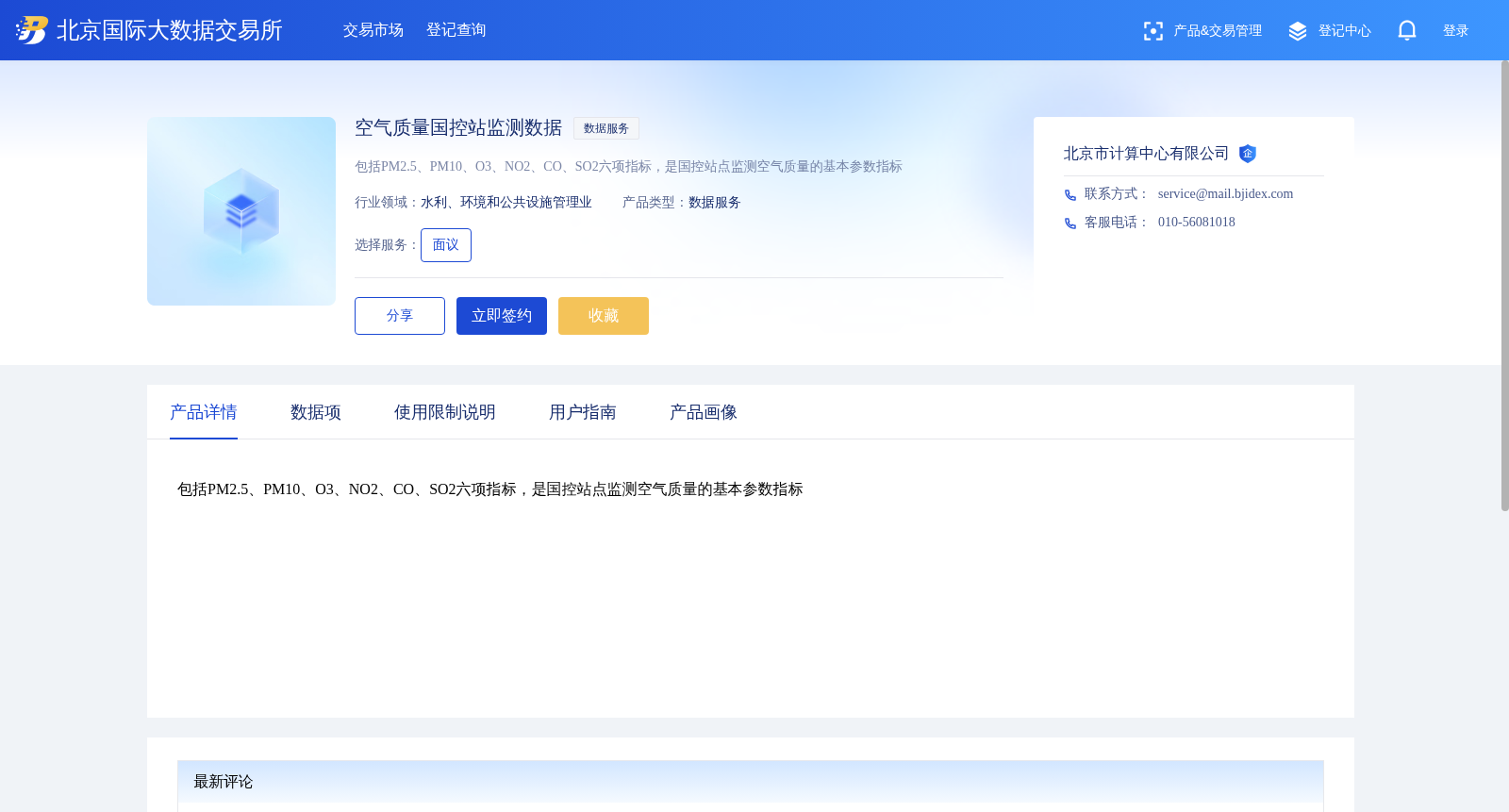Screen dimensions: 1509x812
Task: Click 产品&交易管理 in the header
Action: [x=1218, y=31]
